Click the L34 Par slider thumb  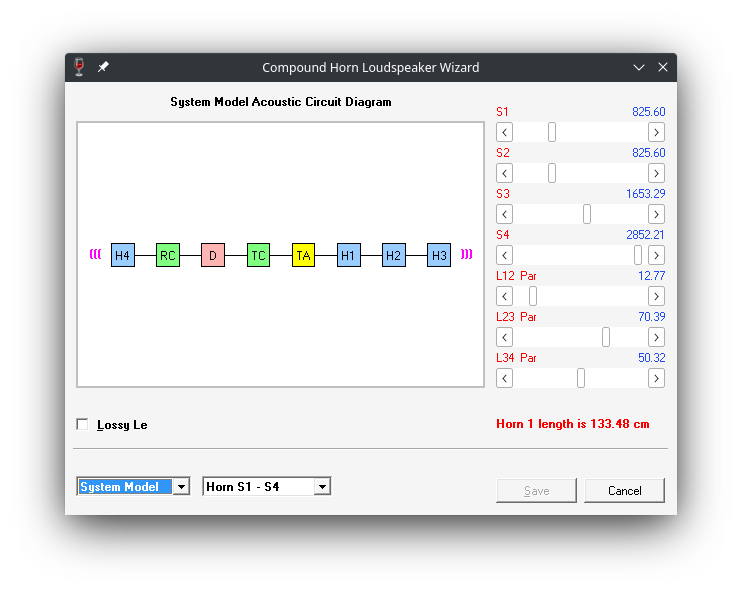[581, 379]
